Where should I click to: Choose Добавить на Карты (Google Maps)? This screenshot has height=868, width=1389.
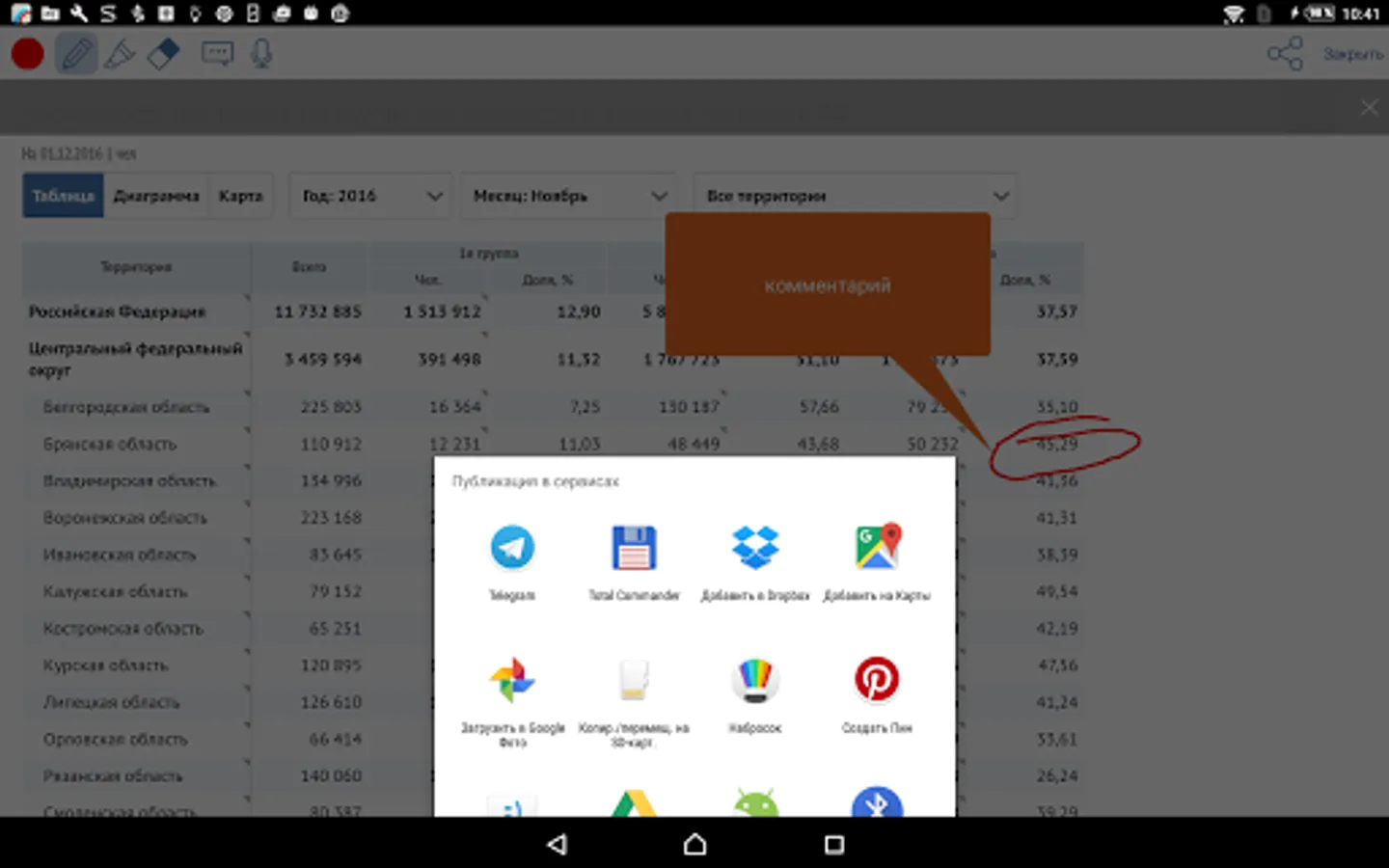(877, 563)
